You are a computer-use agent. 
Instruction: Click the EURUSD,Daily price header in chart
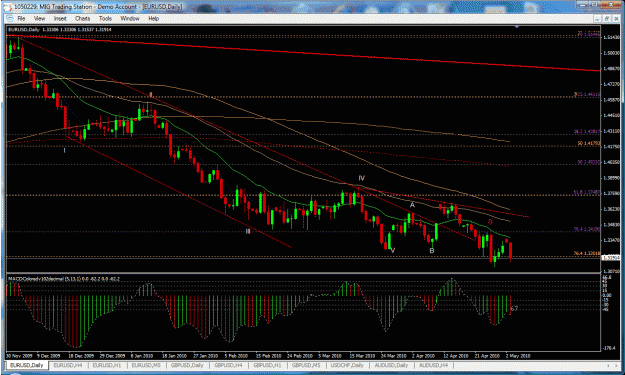pyautogui.click(x=60, y=29)
